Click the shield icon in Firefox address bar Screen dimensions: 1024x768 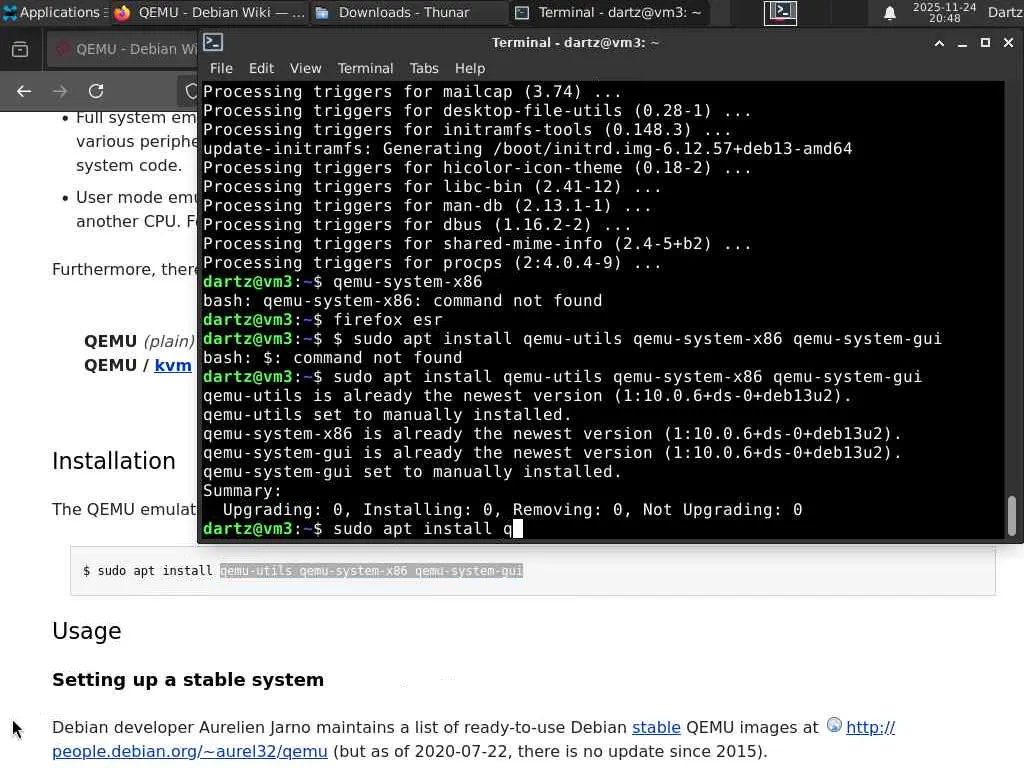coord(191,91)
